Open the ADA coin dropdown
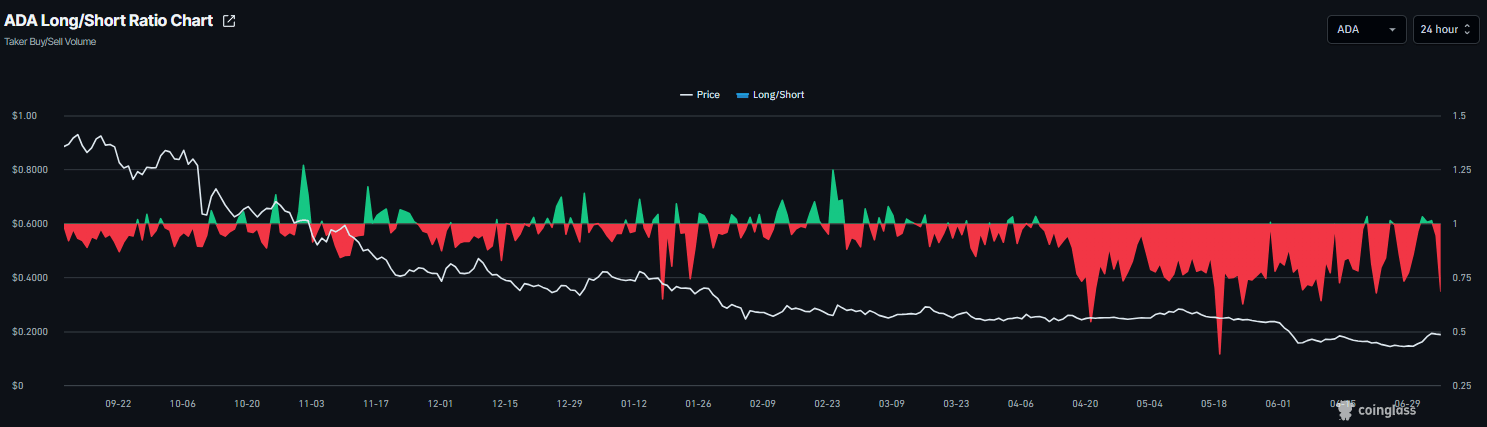 pyautogui.click(x=1367, y=30)
